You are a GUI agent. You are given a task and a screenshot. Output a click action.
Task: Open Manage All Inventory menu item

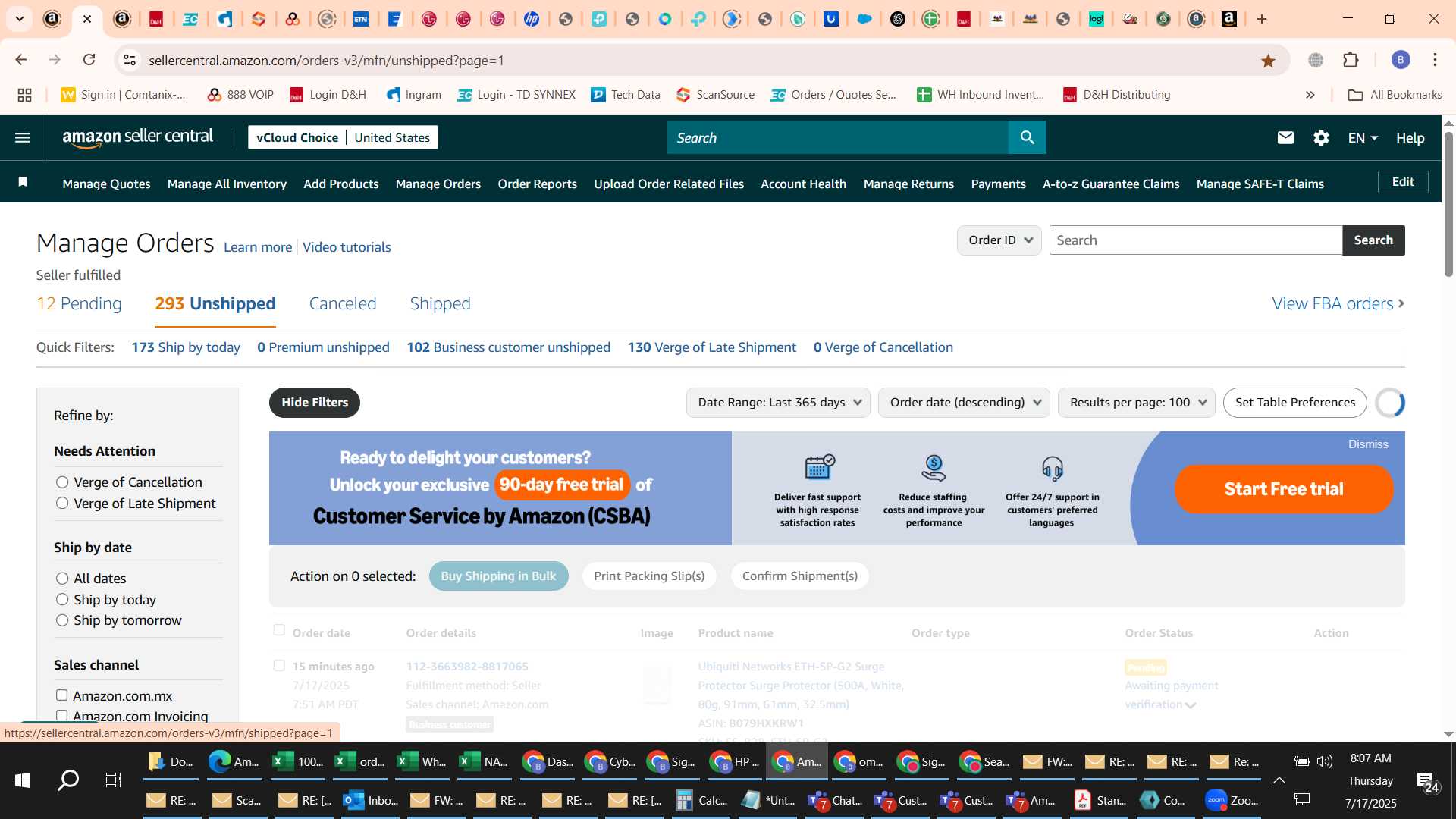(x=227, y=184)
